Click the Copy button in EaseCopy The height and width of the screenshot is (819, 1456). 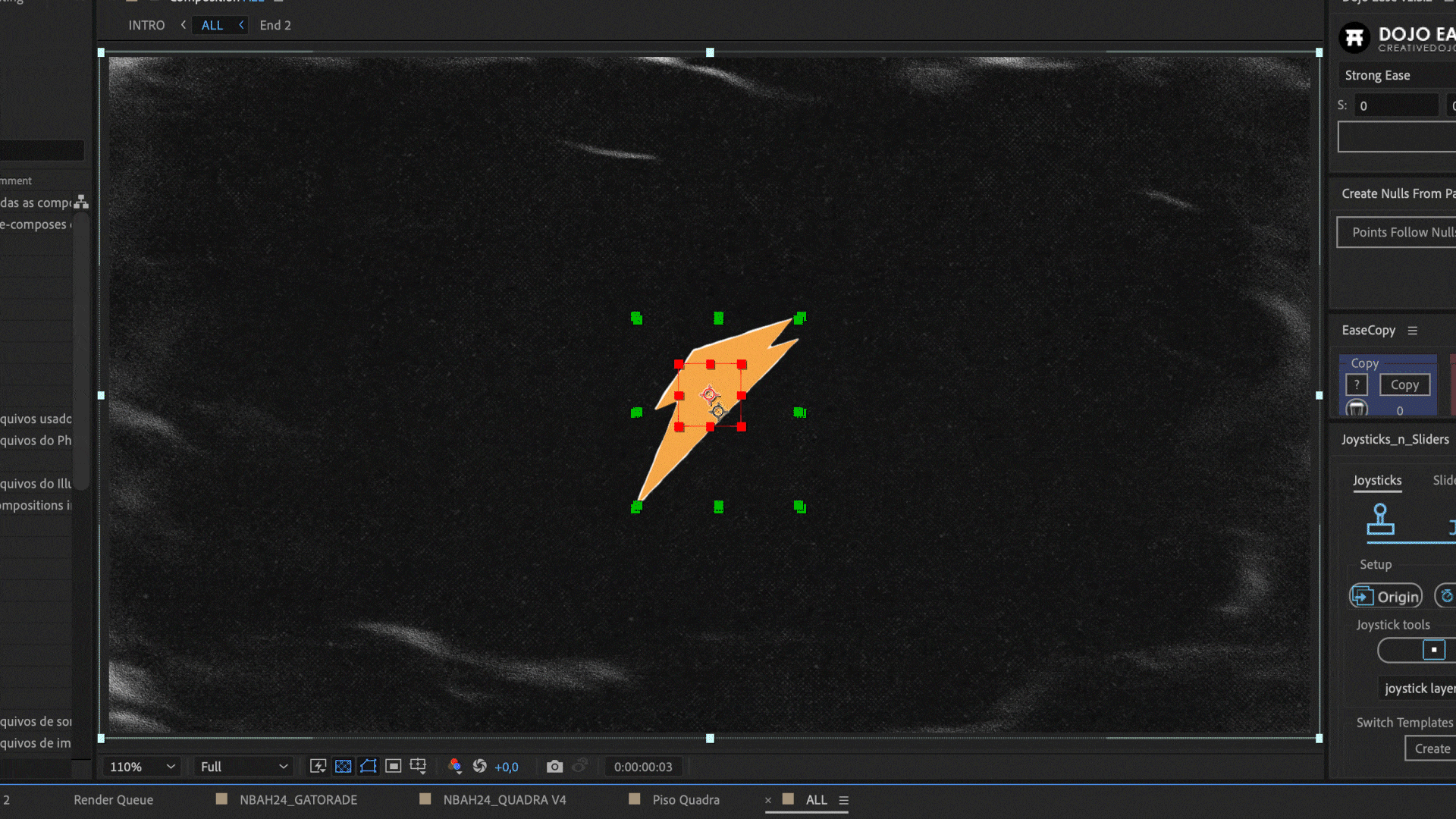pos(1404,385)
